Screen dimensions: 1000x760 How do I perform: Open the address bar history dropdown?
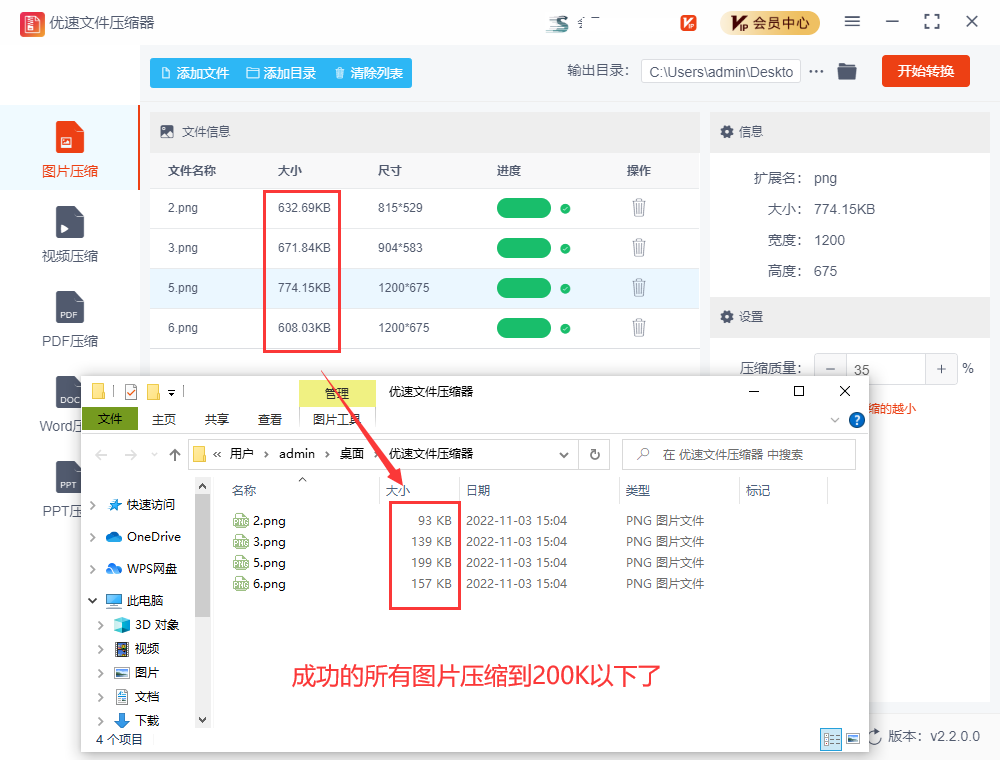point(564,455)
